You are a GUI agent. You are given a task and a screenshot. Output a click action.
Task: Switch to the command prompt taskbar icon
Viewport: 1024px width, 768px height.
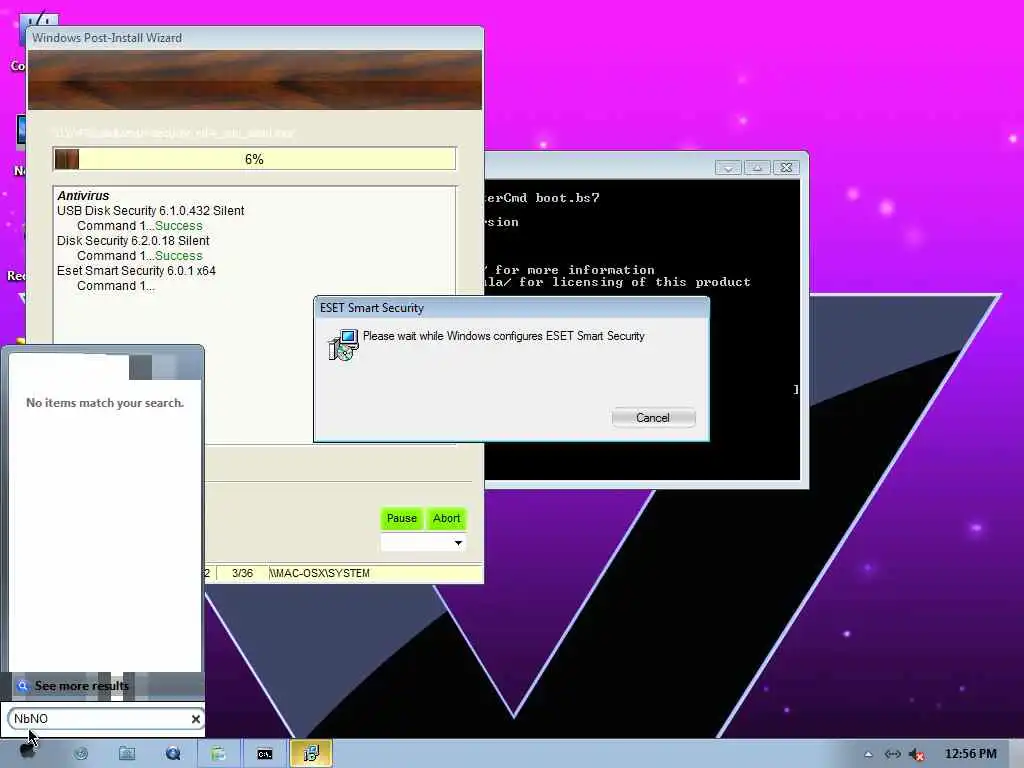pyautogui.click(x=264, y=754)
